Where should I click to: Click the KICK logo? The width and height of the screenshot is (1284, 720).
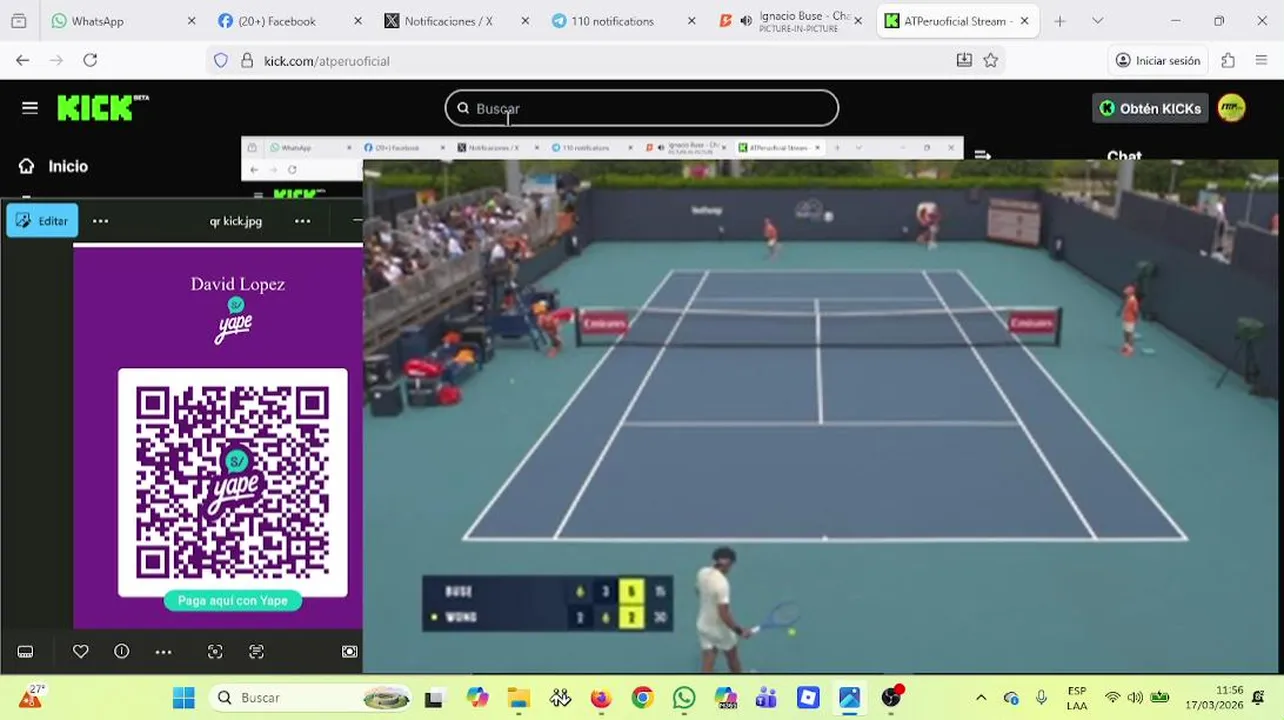tap(103, 108)
